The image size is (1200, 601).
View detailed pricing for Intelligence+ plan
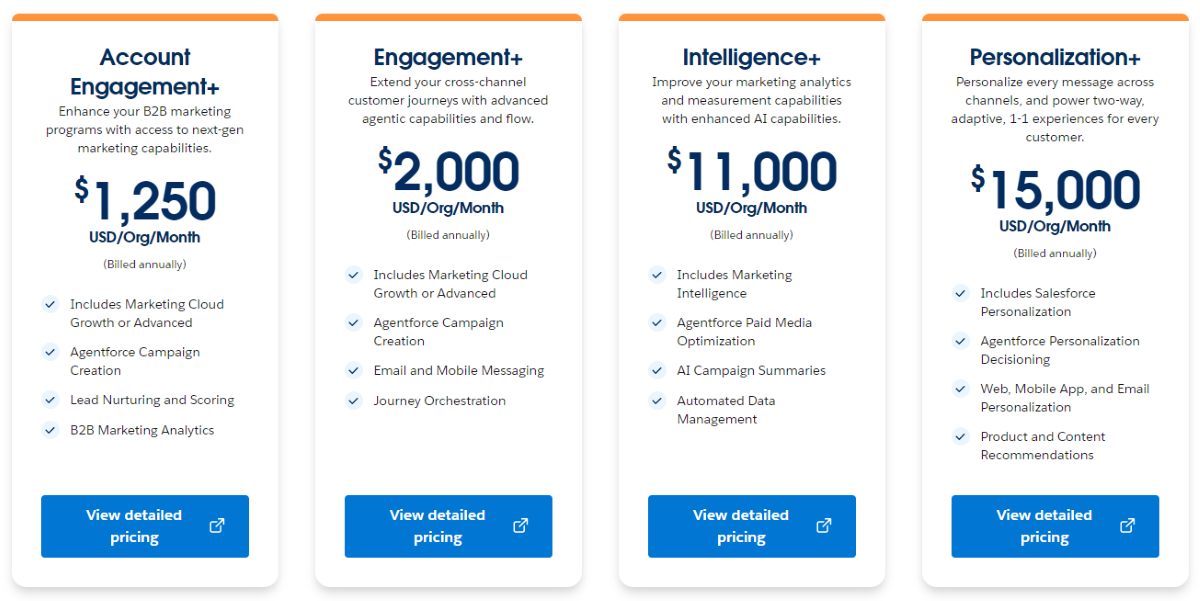click(x=741, y=526)
